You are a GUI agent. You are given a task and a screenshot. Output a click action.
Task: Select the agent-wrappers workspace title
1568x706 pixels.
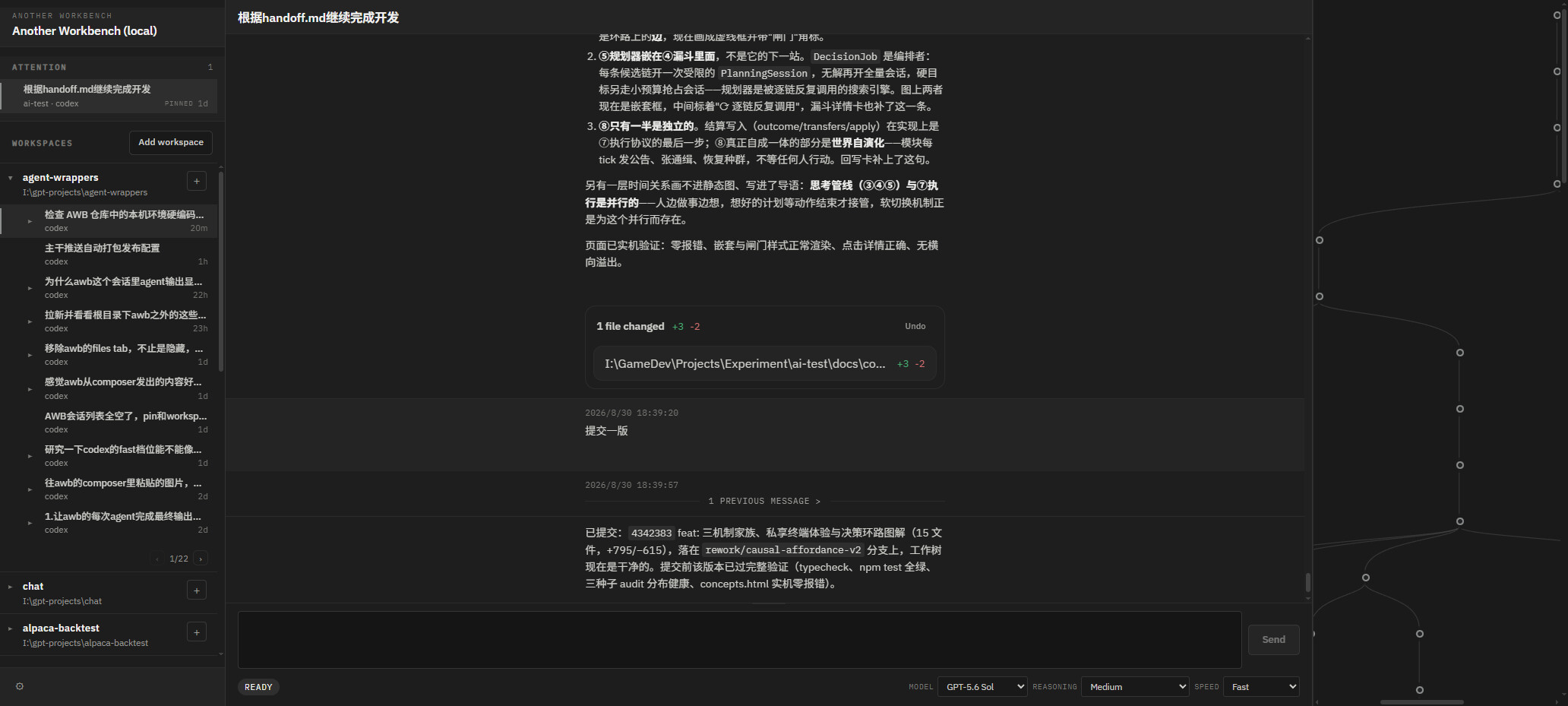[60, 177]
